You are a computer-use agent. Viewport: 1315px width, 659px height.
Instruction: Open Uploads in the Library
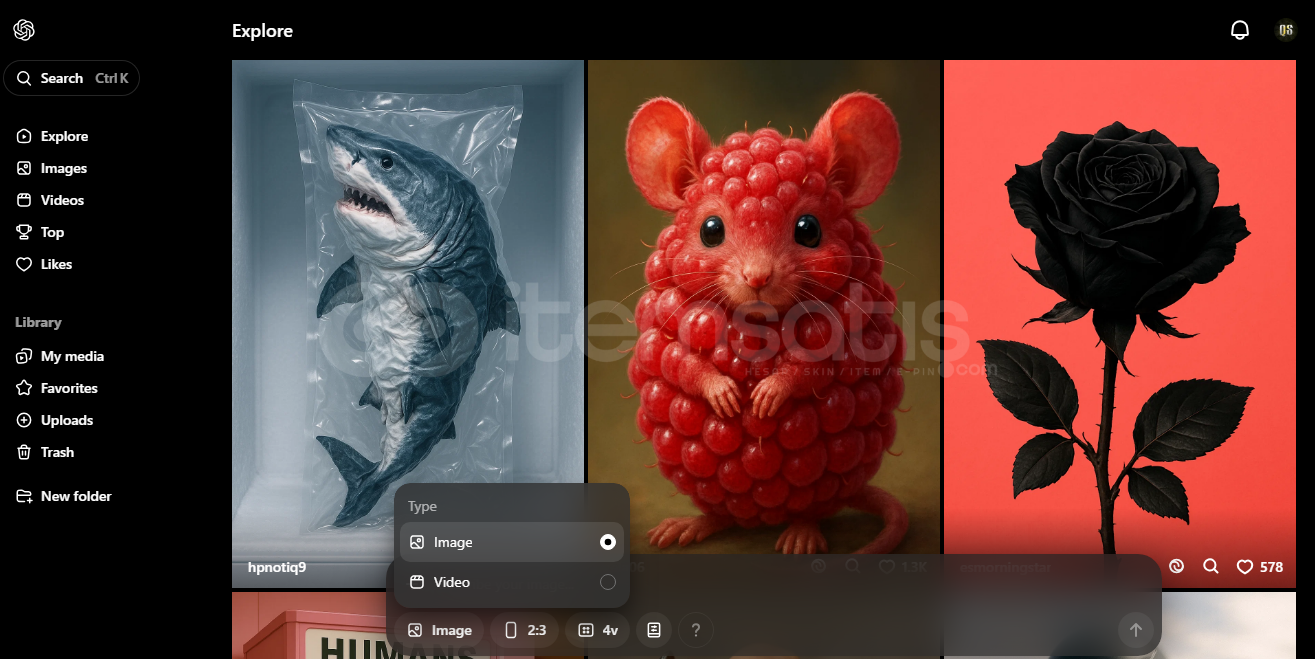pyautogui.click(x=66, y=420)
